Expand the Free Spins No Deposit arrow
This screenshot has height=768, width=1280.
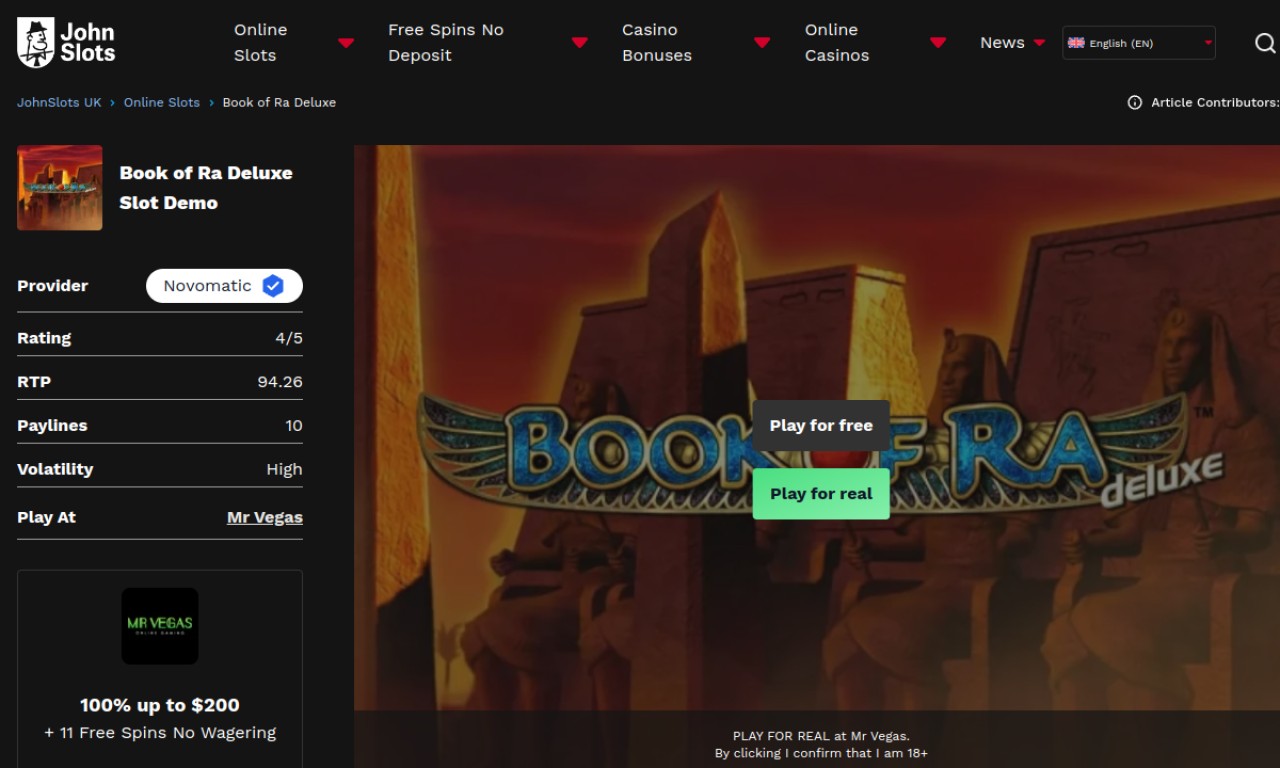(x=579, y=43)
